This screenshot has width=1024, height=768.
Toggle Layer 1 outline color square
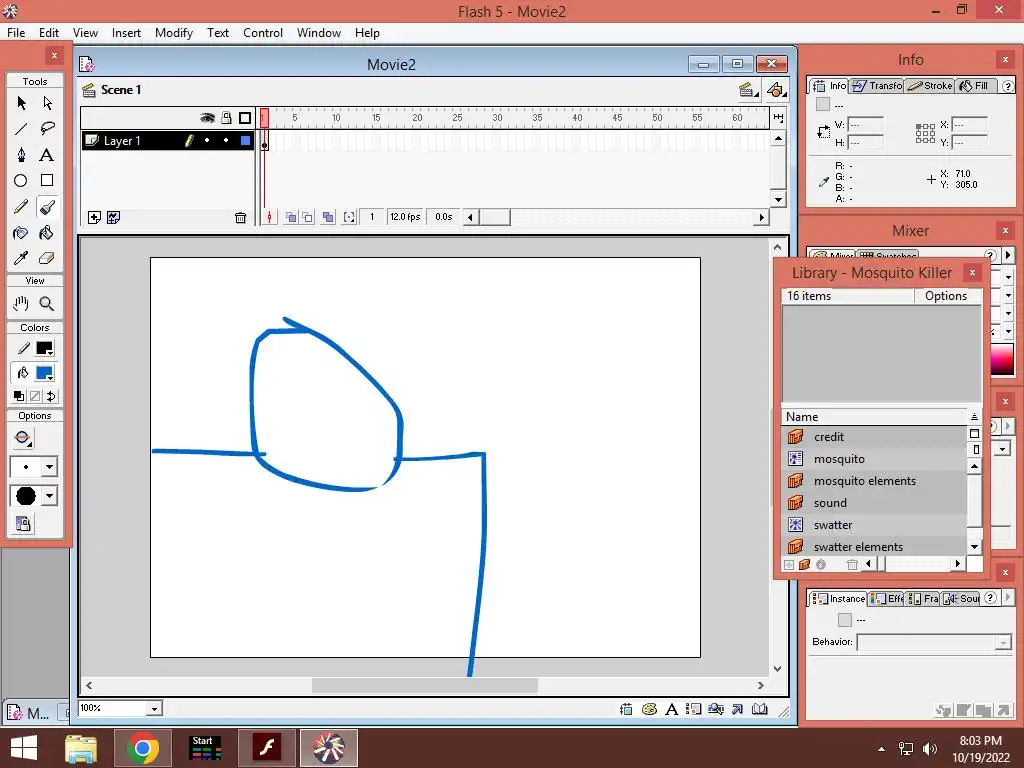(246, 140)
